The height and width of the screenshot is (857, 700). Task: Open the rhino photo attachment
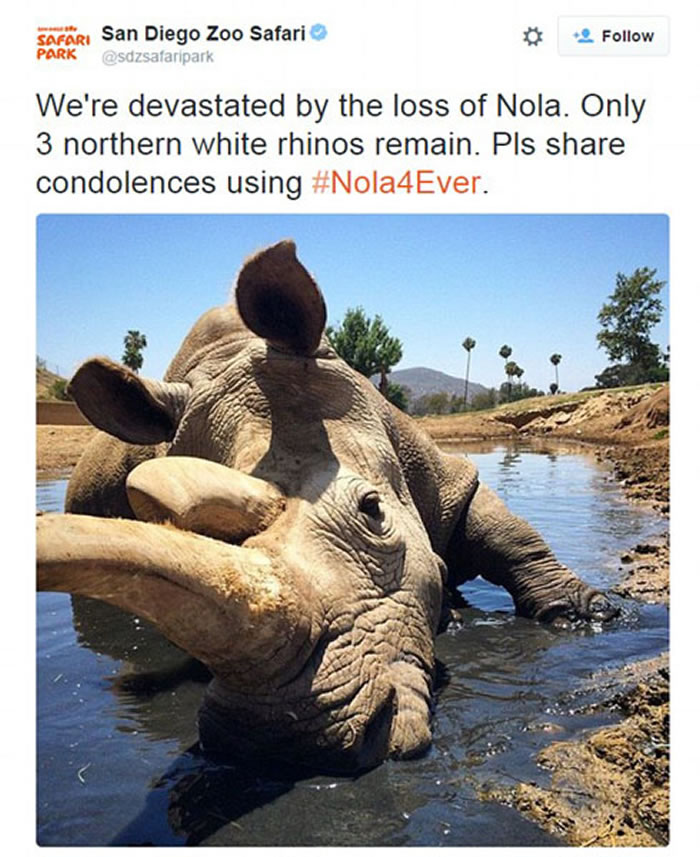click(x=352, y=530)
